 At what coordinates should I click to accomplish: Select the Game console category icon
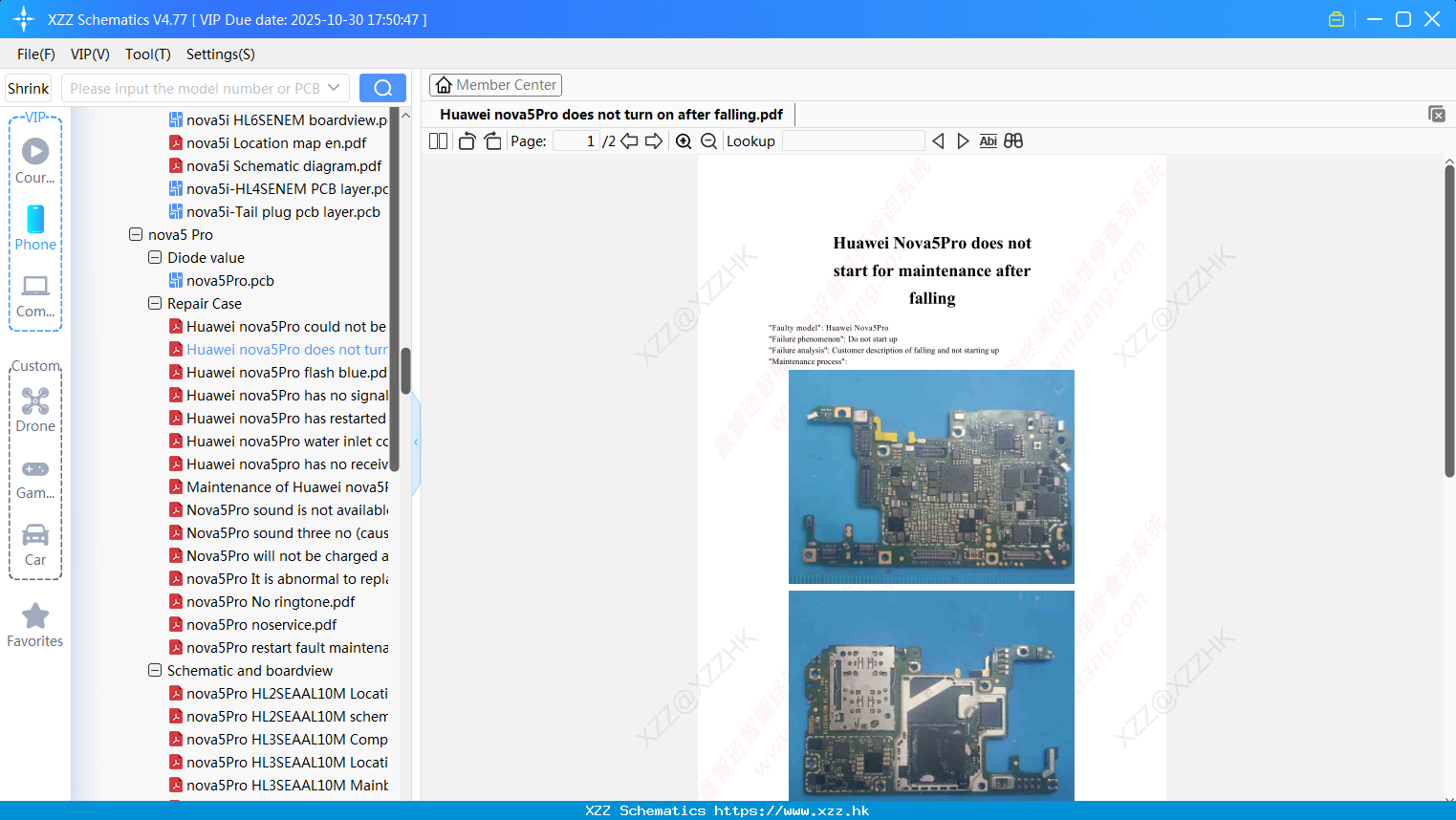35,478
